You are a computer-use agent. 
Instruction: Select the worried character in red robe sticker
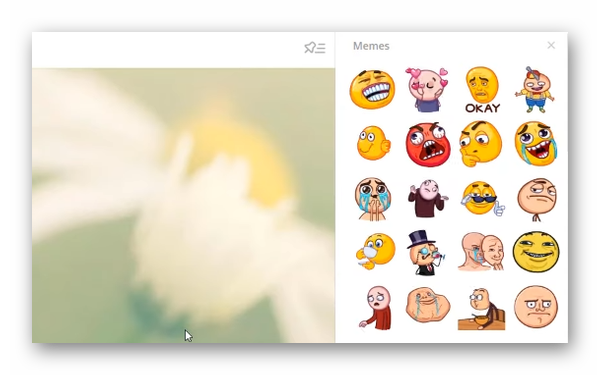[x=376, y=308]
